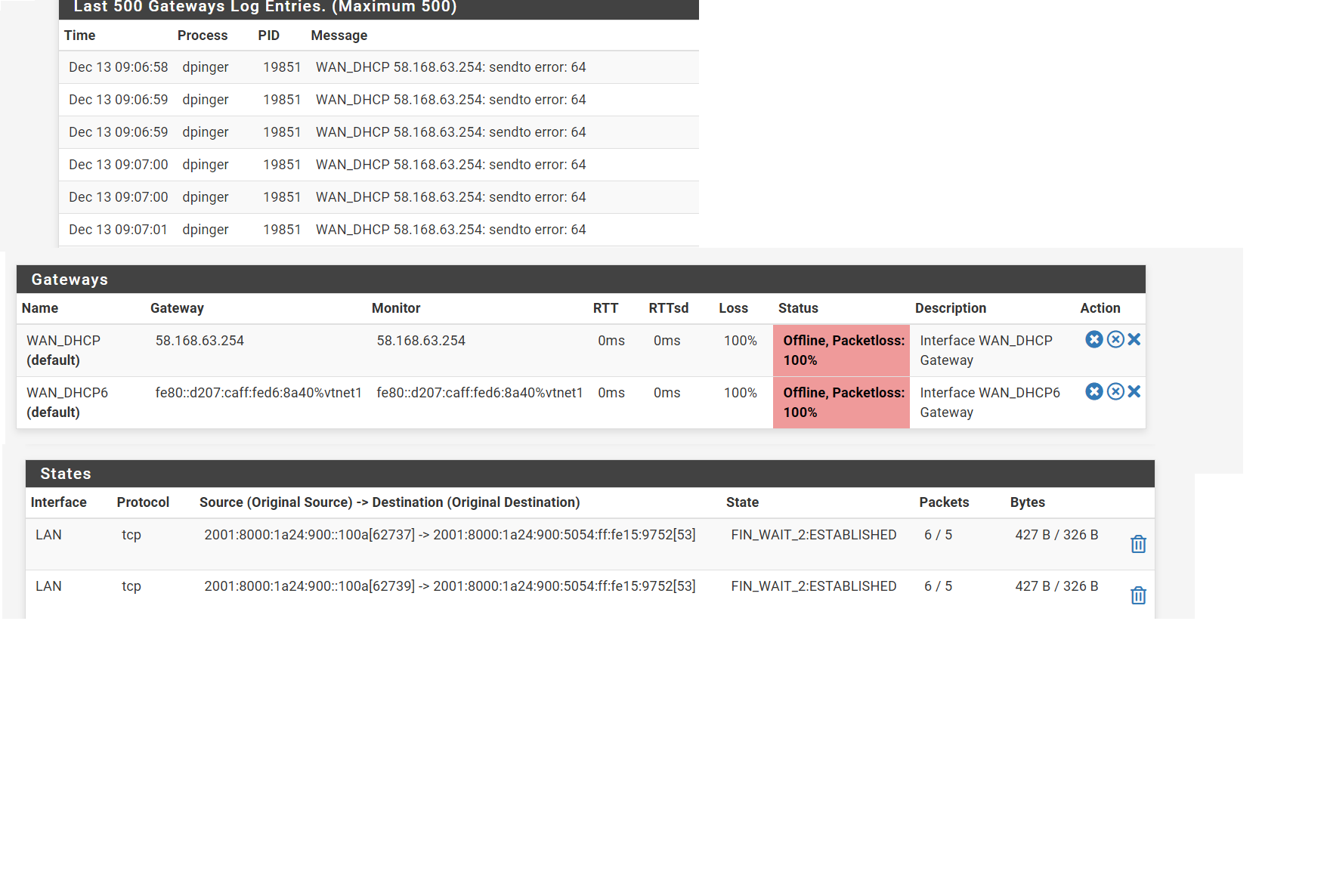The width and height of the screenshot is (1327, 896).
Task: Click the Packets column header in States table
Action: pyautogui.click(x=944, y=502)
